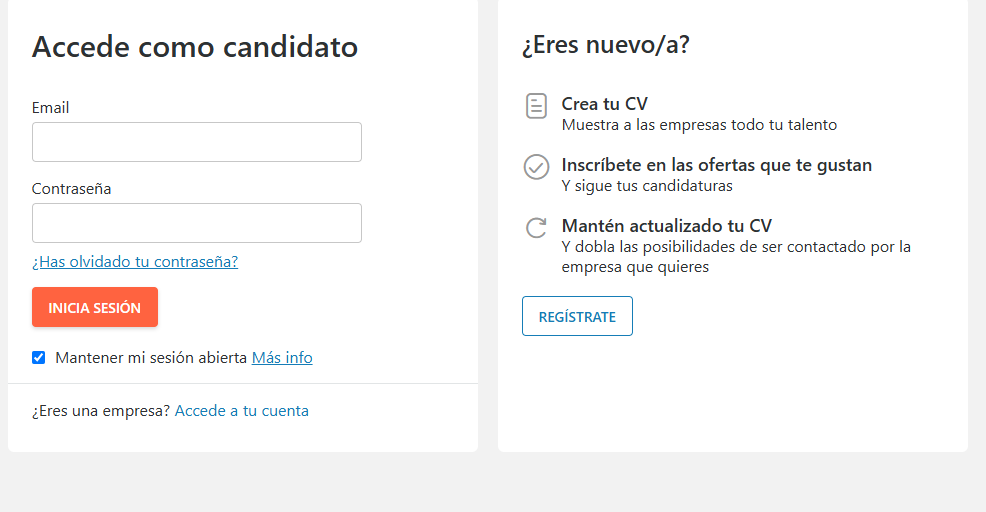Click the CV document icon
The width and height of the screenshot is (986, 512).
537,106
